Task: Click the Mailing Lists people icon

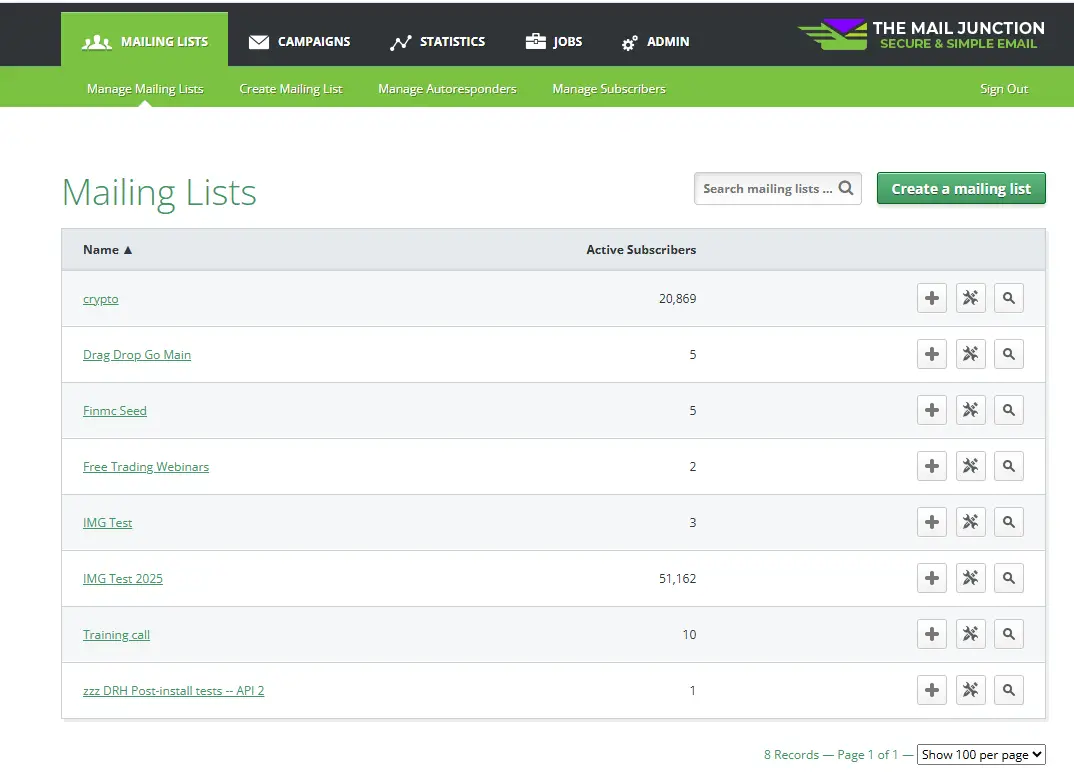Action: tap(97, 42)
